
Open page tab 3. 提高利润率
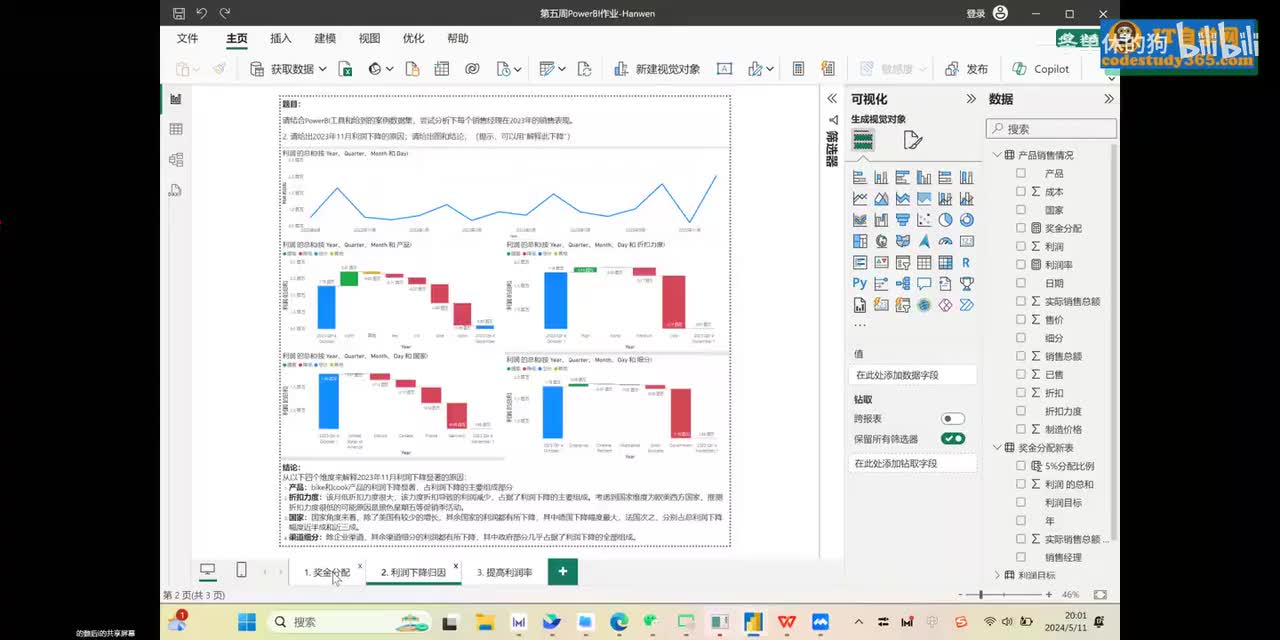point(504,572)
